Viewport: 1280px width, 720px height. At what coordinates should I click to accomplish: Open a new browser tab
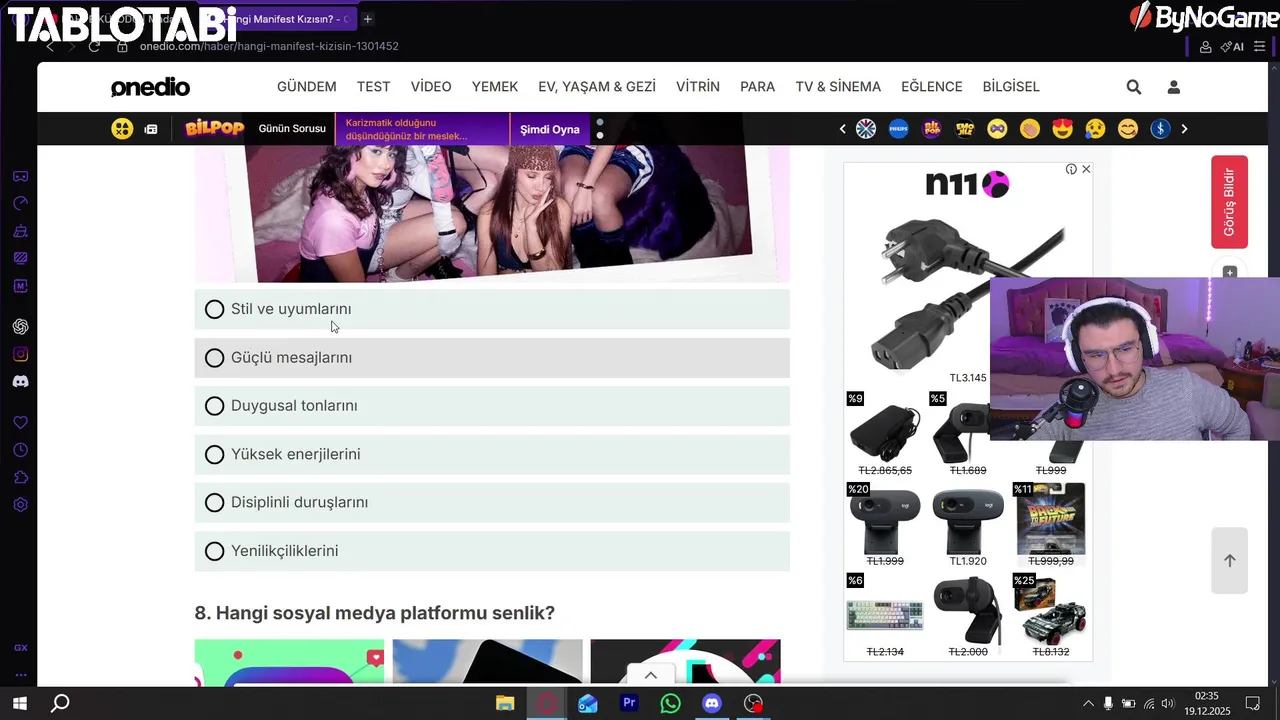tap(368, 19)
